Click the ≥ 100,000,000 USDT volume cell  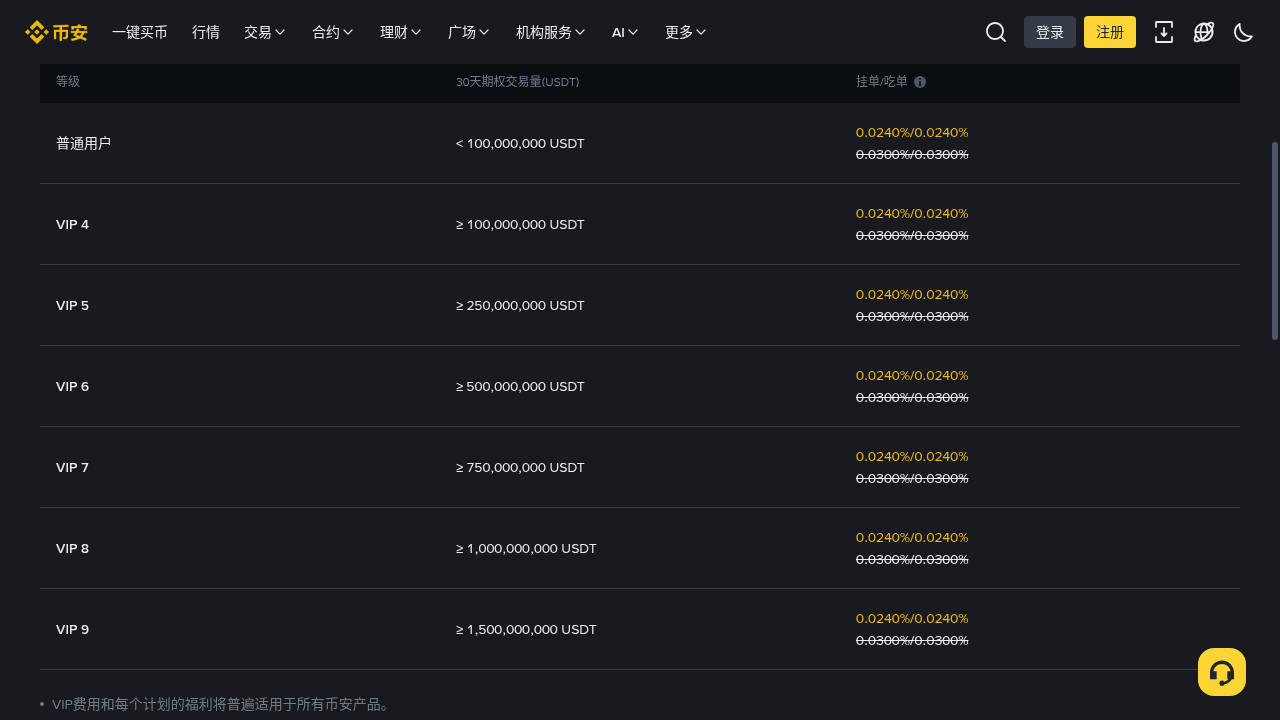click(x=520, y=225)
